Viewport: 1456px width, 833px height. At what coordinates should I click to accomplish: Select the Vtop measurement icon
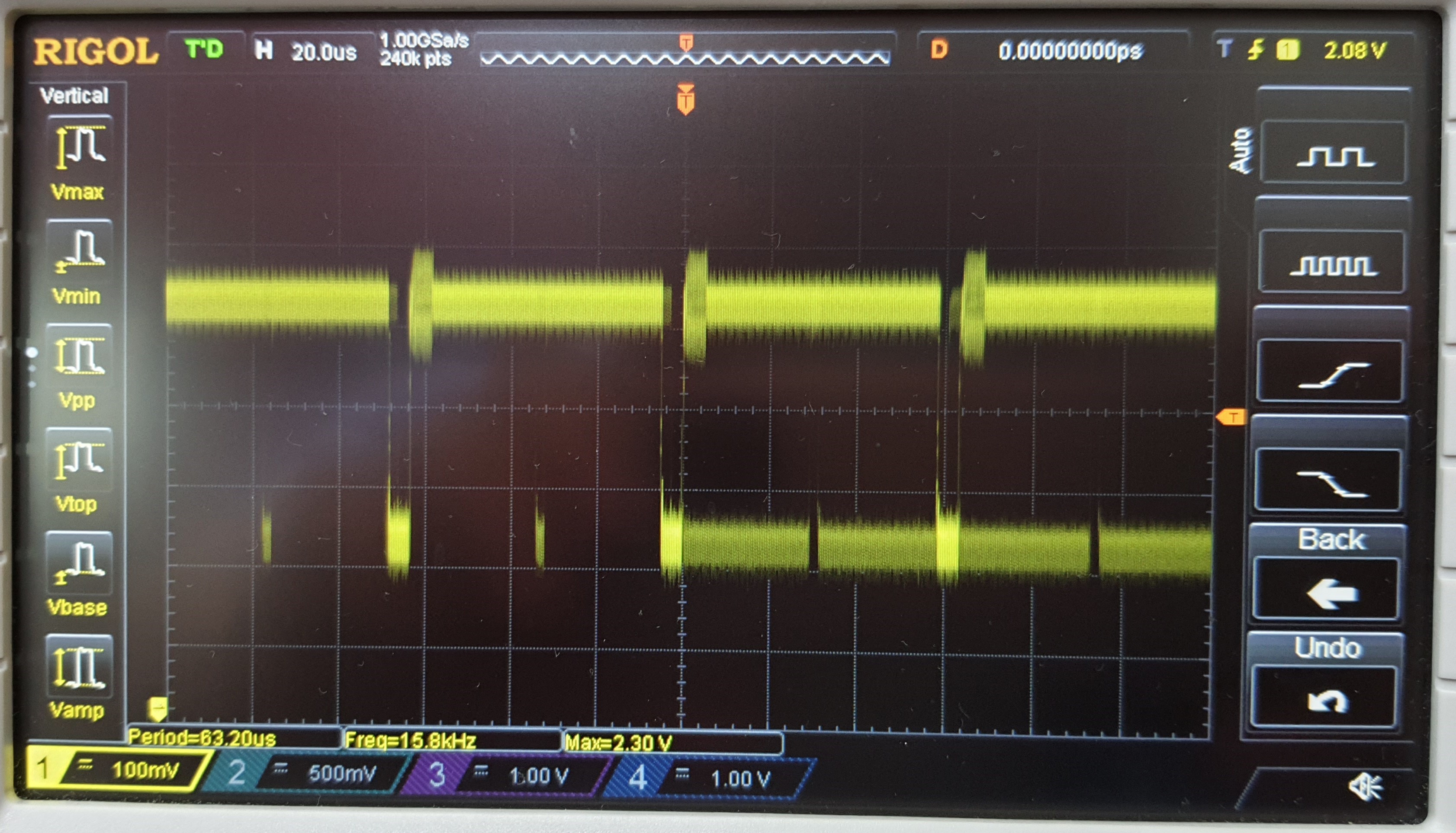pos(79,460)
